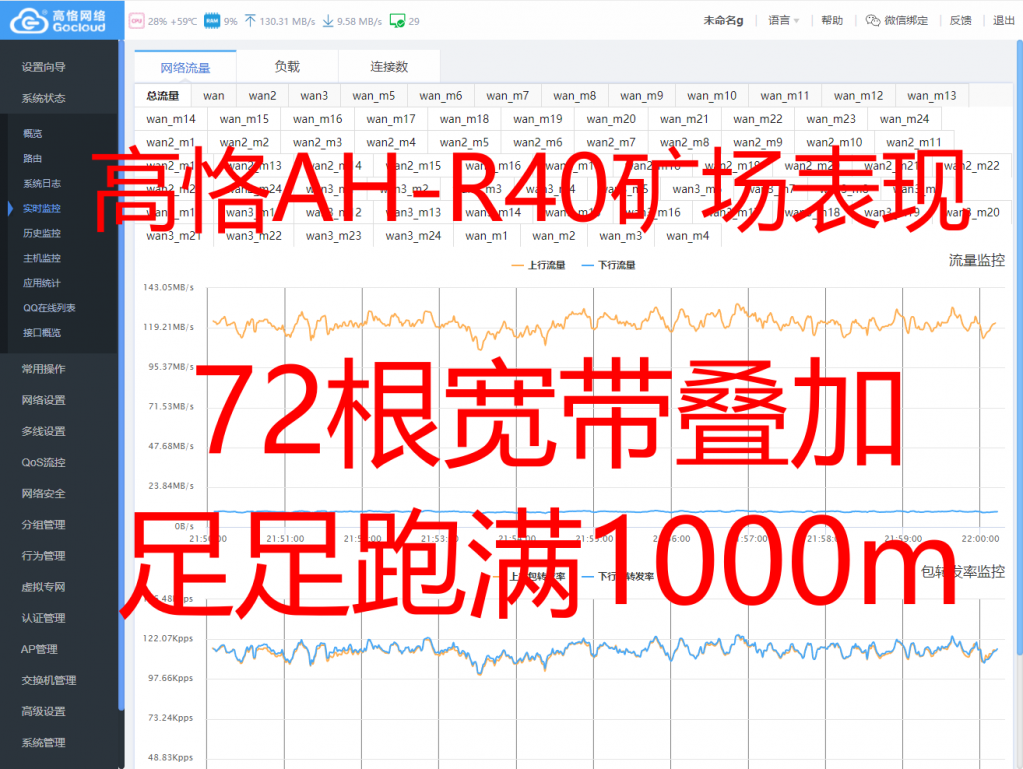Click the CPU usage icon
The width and height of the screenshot is (1023, 769).
click(136, 21)
